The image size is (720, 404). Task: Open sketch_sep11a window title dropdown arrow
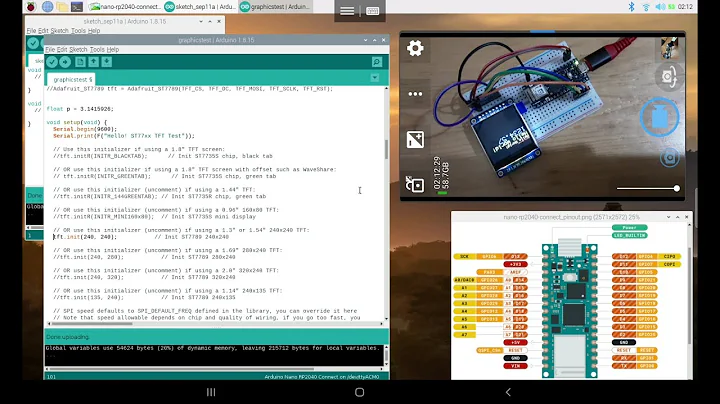click(201, 21)
